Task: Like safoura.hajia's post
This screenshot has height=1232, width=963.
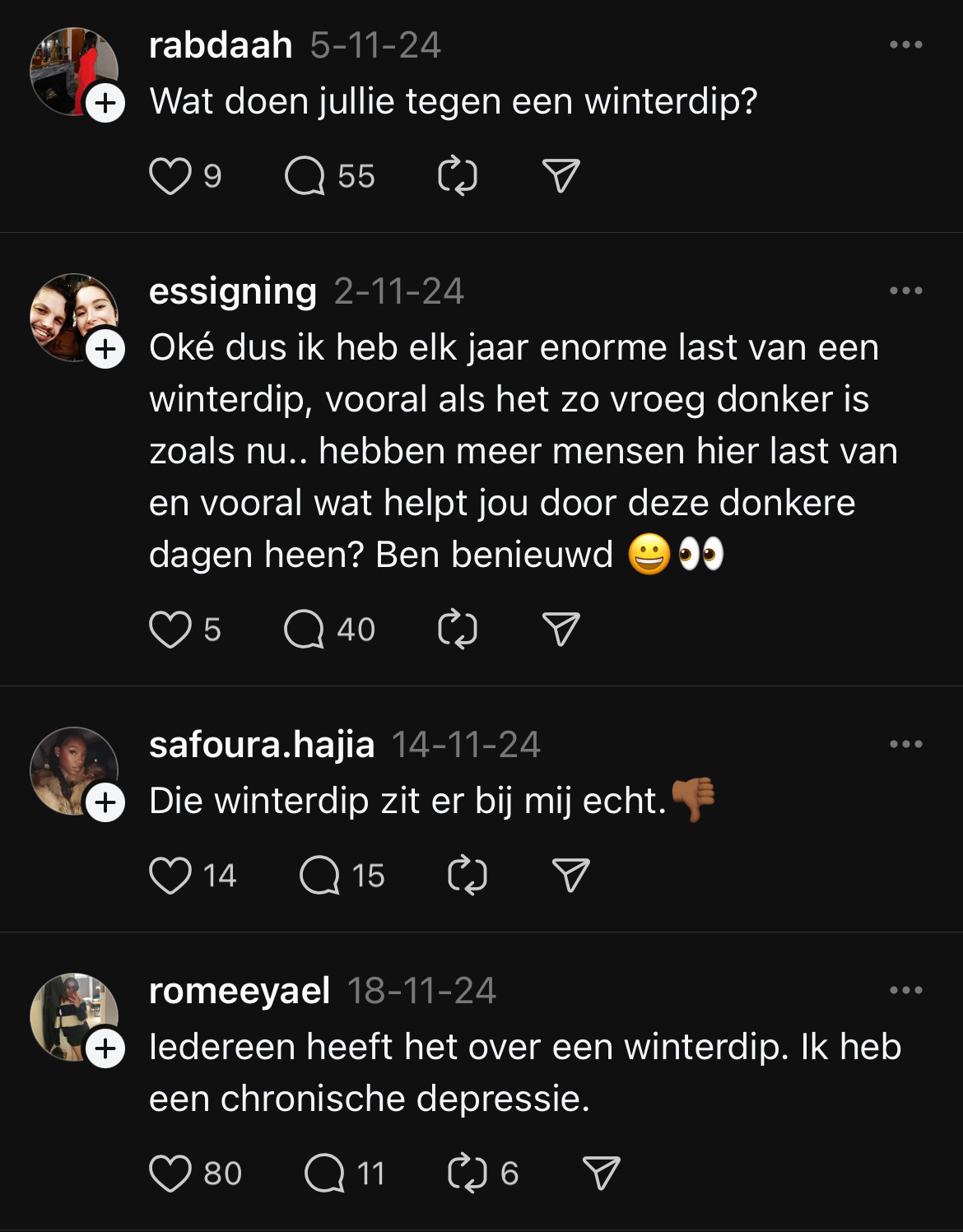Action: [170, 876]
